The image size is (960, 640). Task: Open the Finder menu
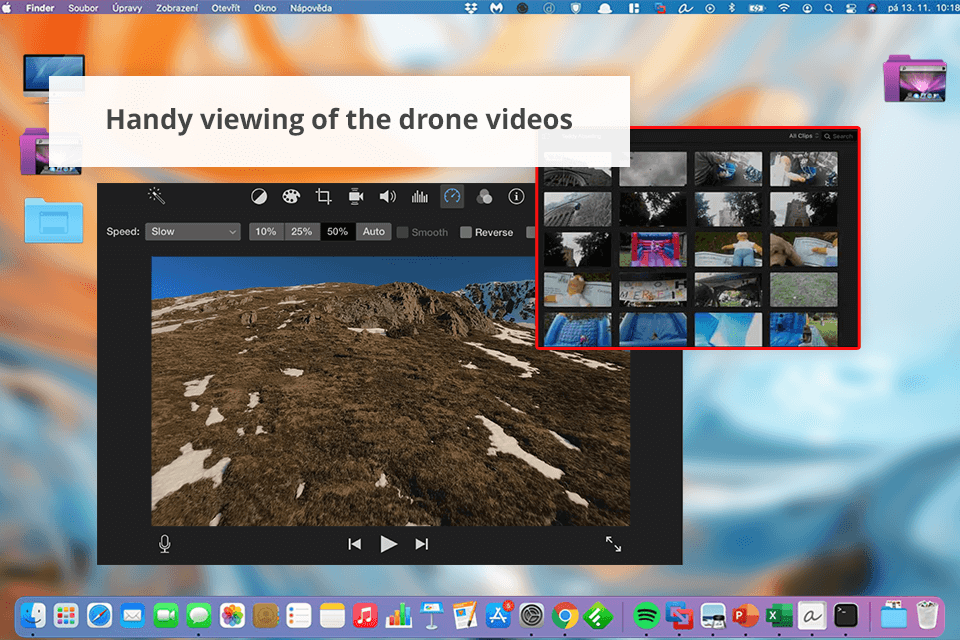click(x=40, y=8)
